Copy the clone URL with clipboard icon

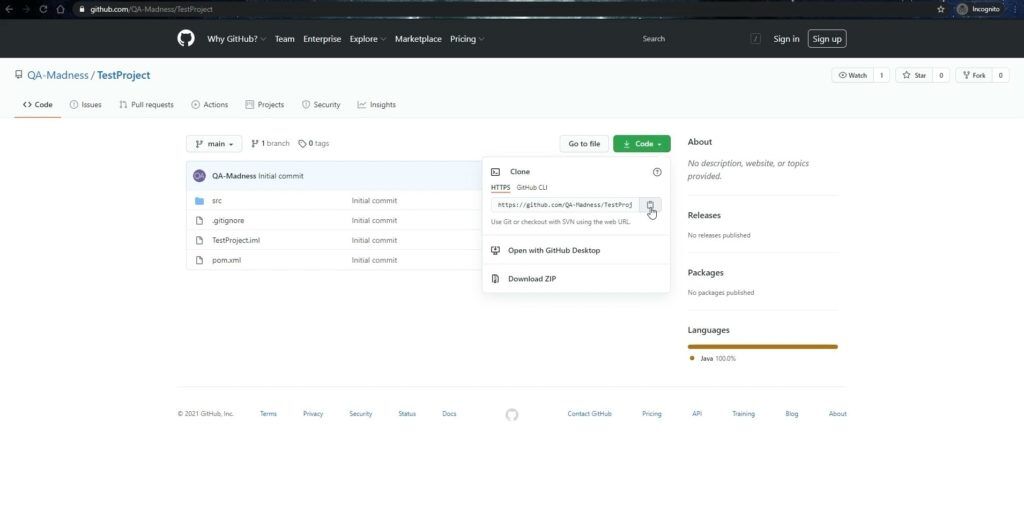[x=650, y=205]
